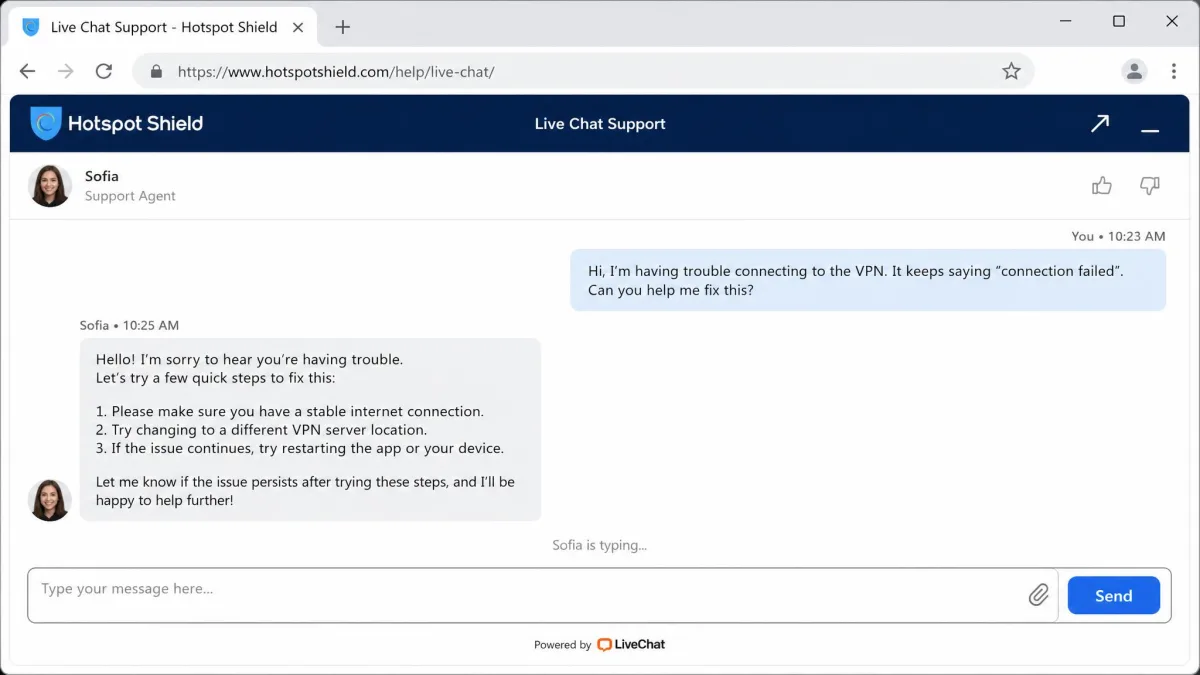
Task: Send the chat message
Action: 1114,595
